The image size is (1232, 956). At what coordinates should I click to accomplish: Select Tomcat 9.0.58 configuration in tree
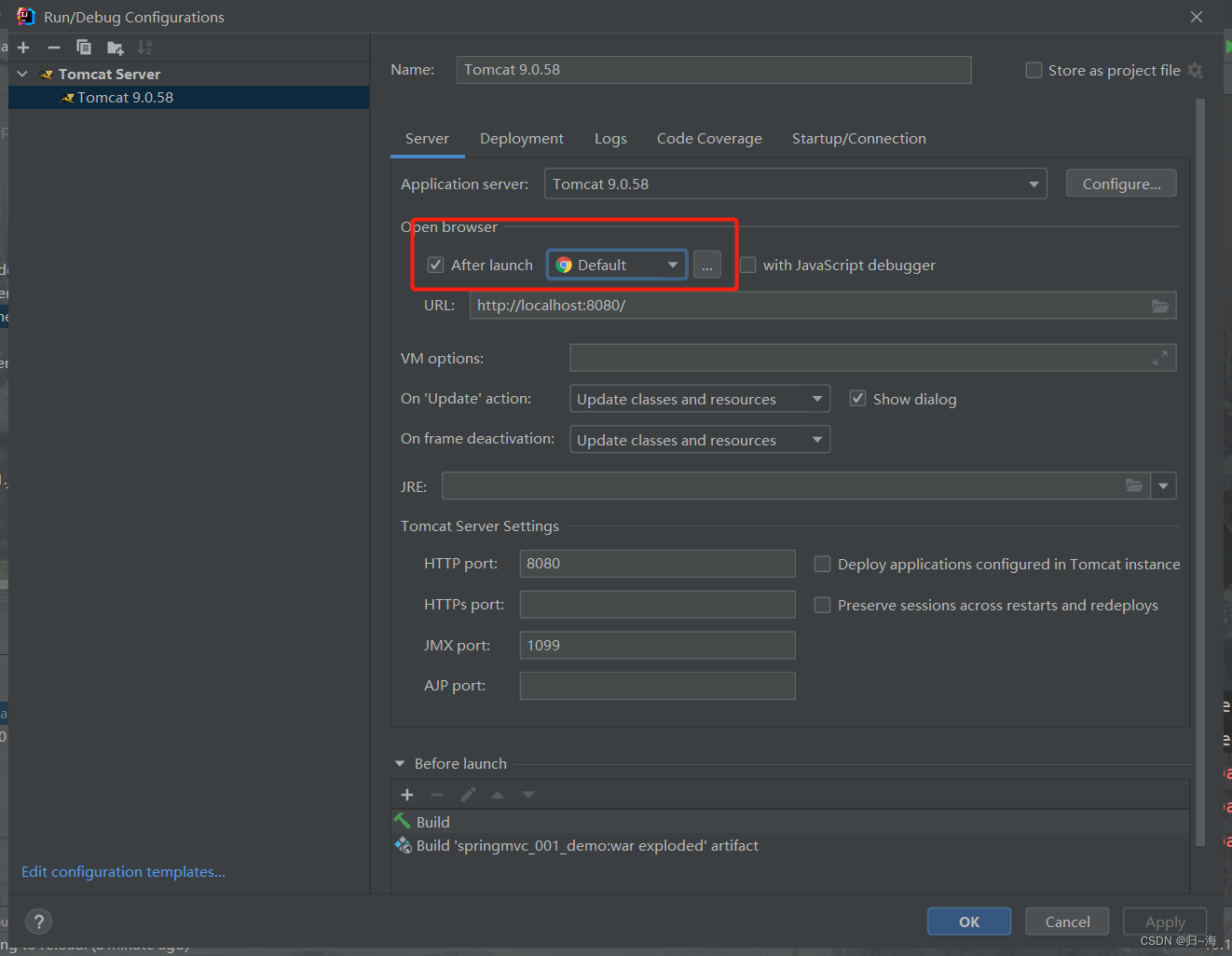(x=188, y=97)
